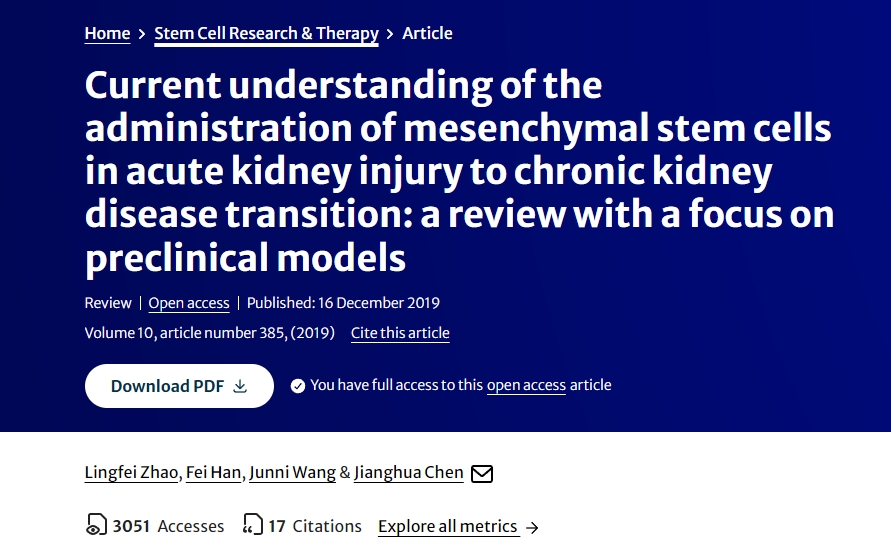The image size is (891, 559).
Task: Click the article title heading
Action: pos(459,172)
